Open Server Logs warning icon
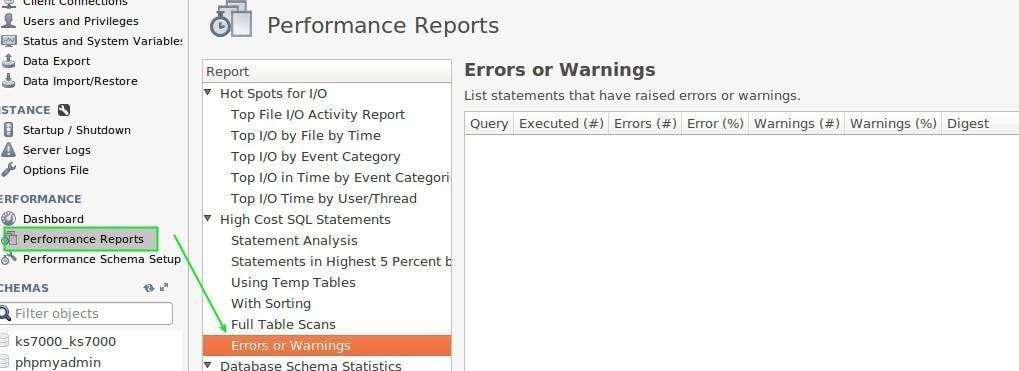 click(x=8, y=149)
